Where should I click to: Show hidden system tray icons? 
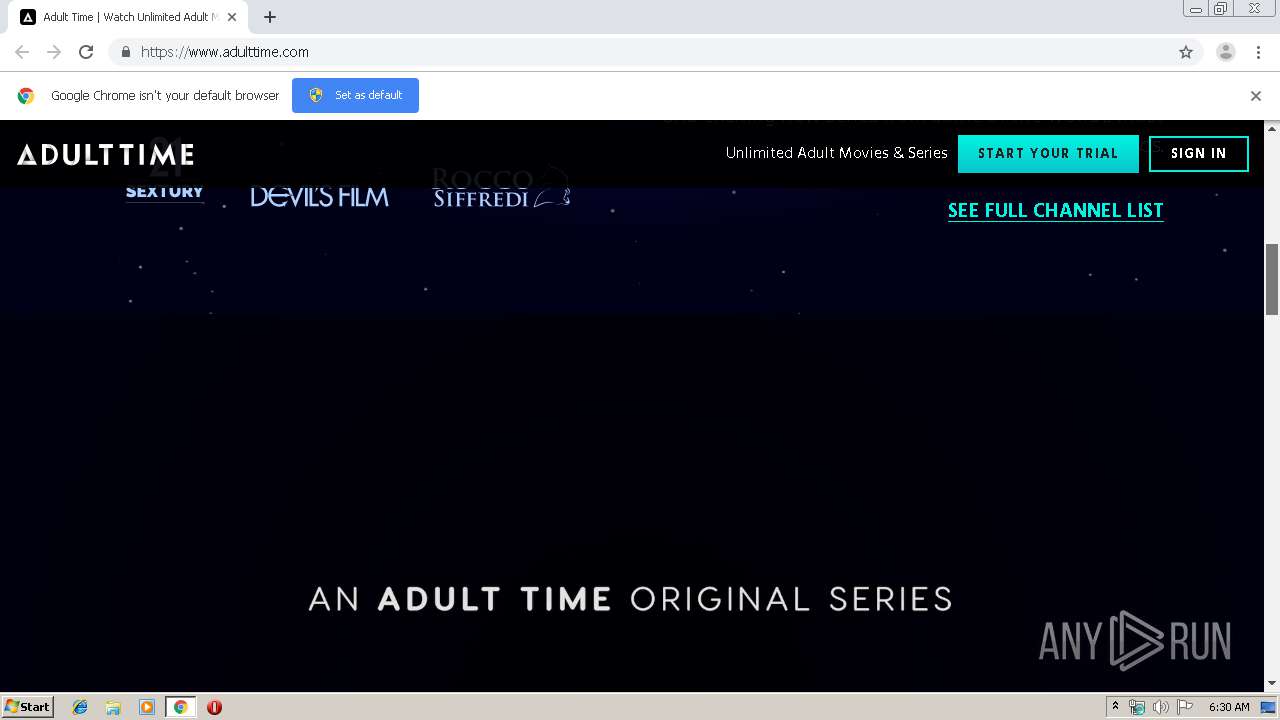click(1115, 707)
